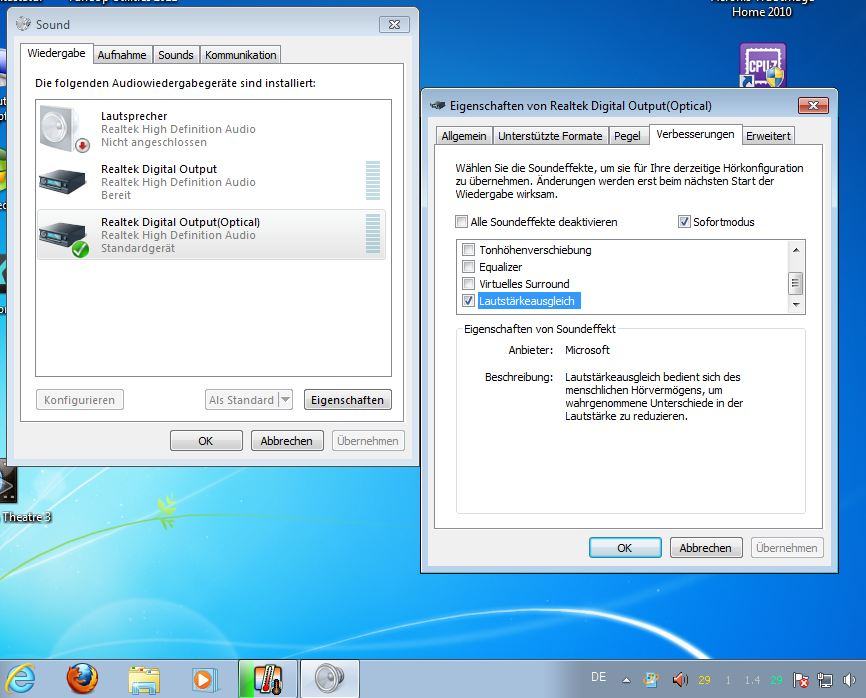Open the network tray icon
Image resolution: width=866 pixels, height=698 pixels.
[x=825, y=680]
